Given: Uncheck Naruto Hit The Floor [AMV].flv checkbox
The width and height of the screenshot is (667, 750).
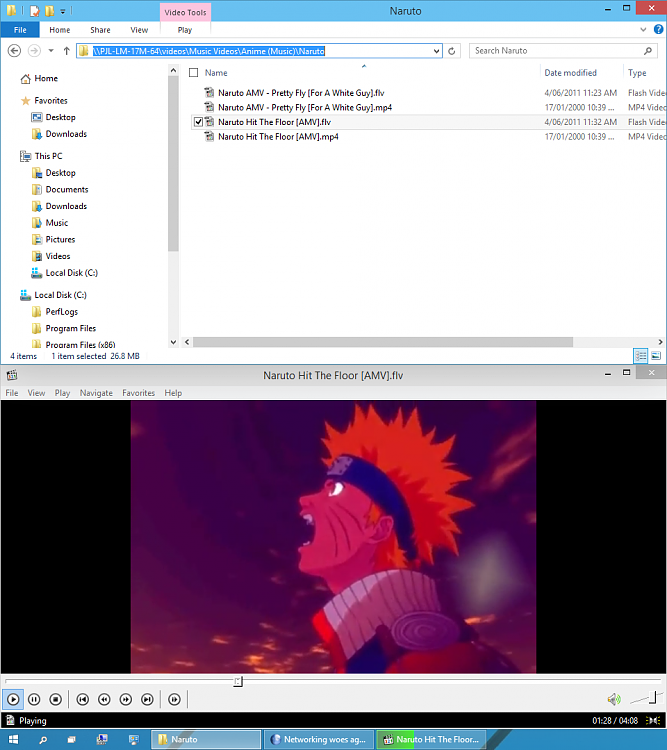Looking at the screenshot, I should (199, 122).
